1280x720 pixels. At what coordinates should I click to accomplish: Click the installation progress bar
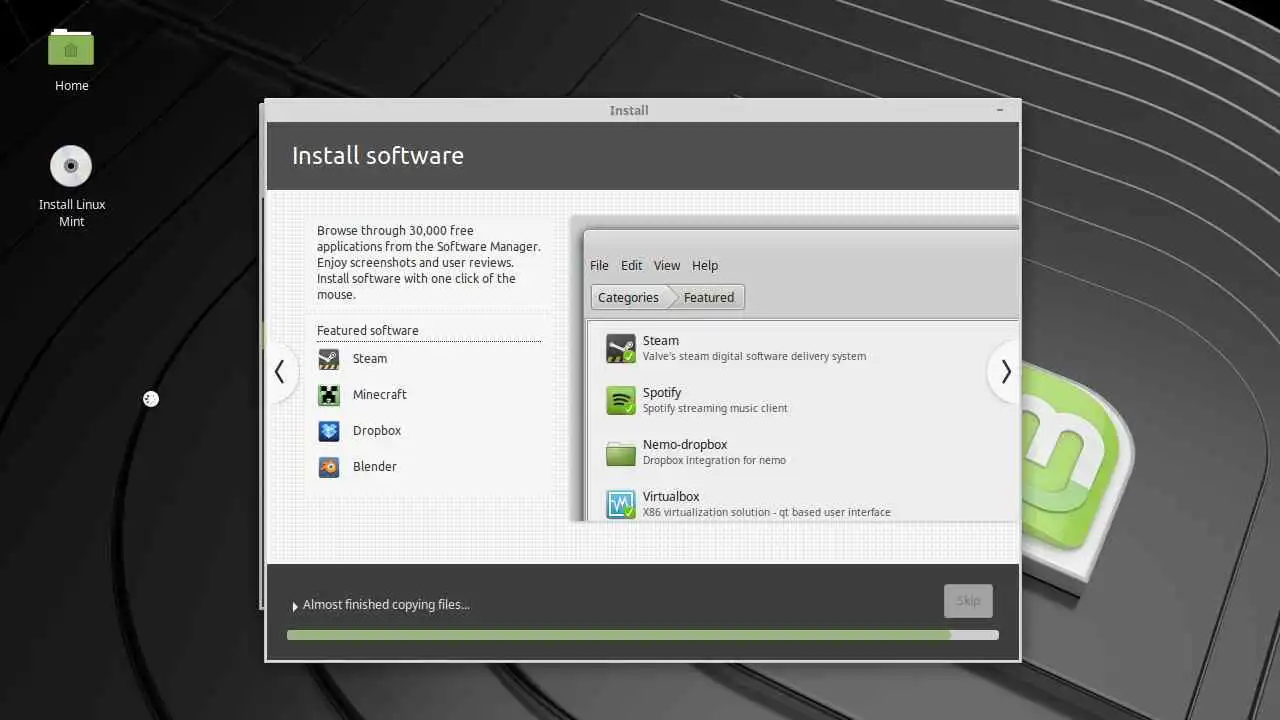[642, 635]
